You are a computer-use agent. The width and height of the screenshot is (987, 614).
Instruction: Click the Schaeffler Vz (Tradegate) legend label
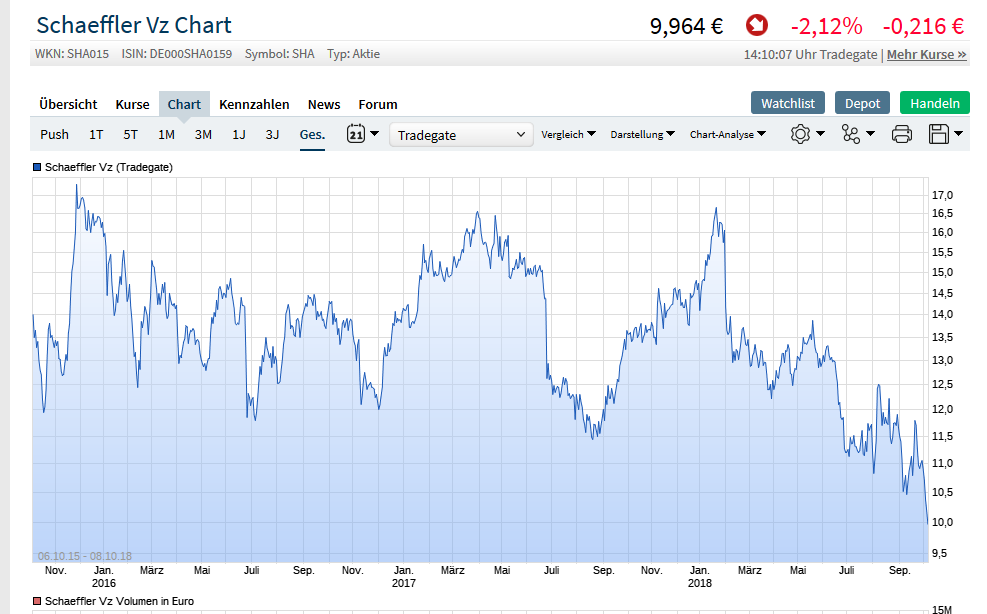point(109,168)
